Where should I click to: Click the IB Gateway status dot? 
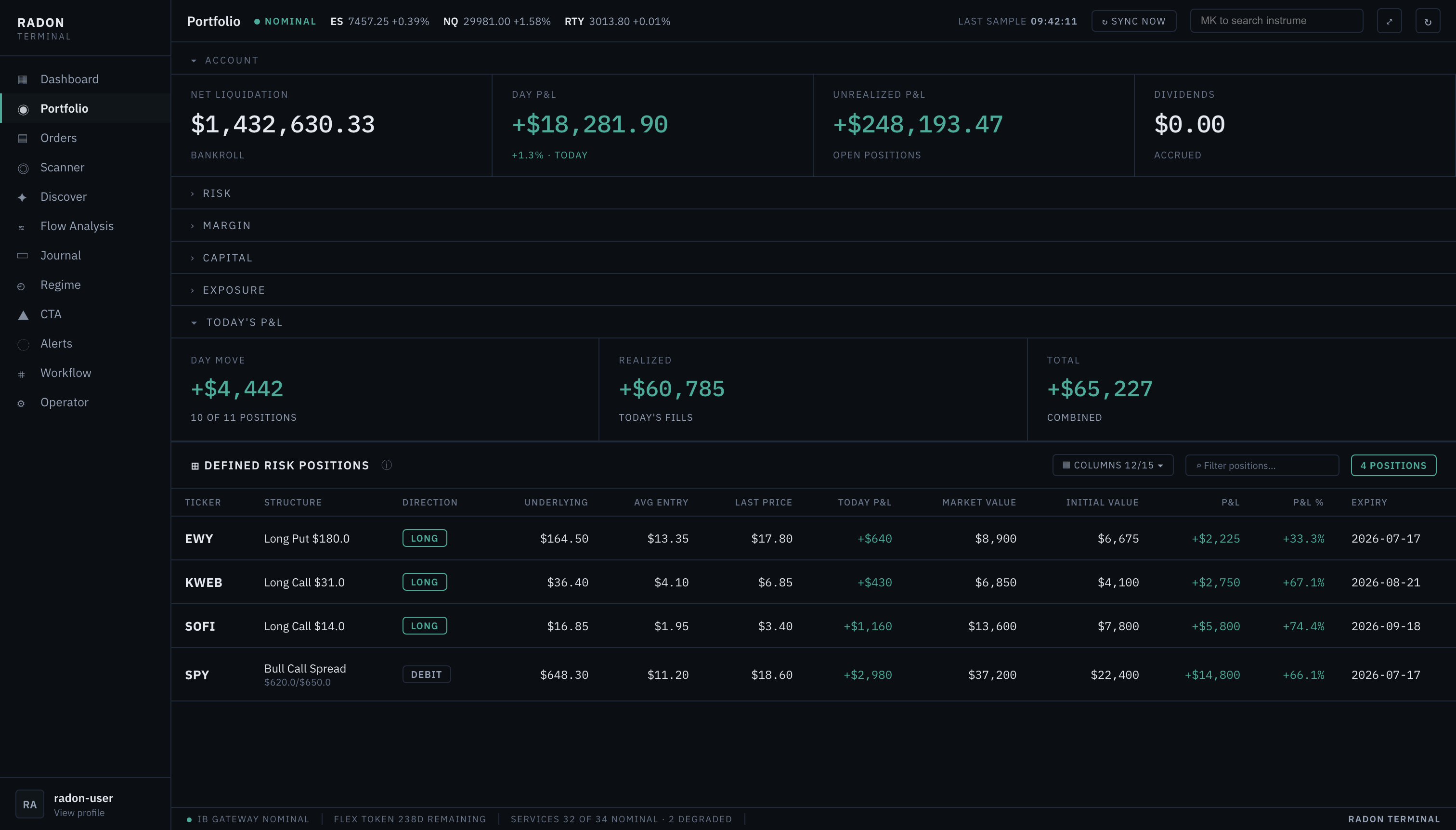pos(189,820)
